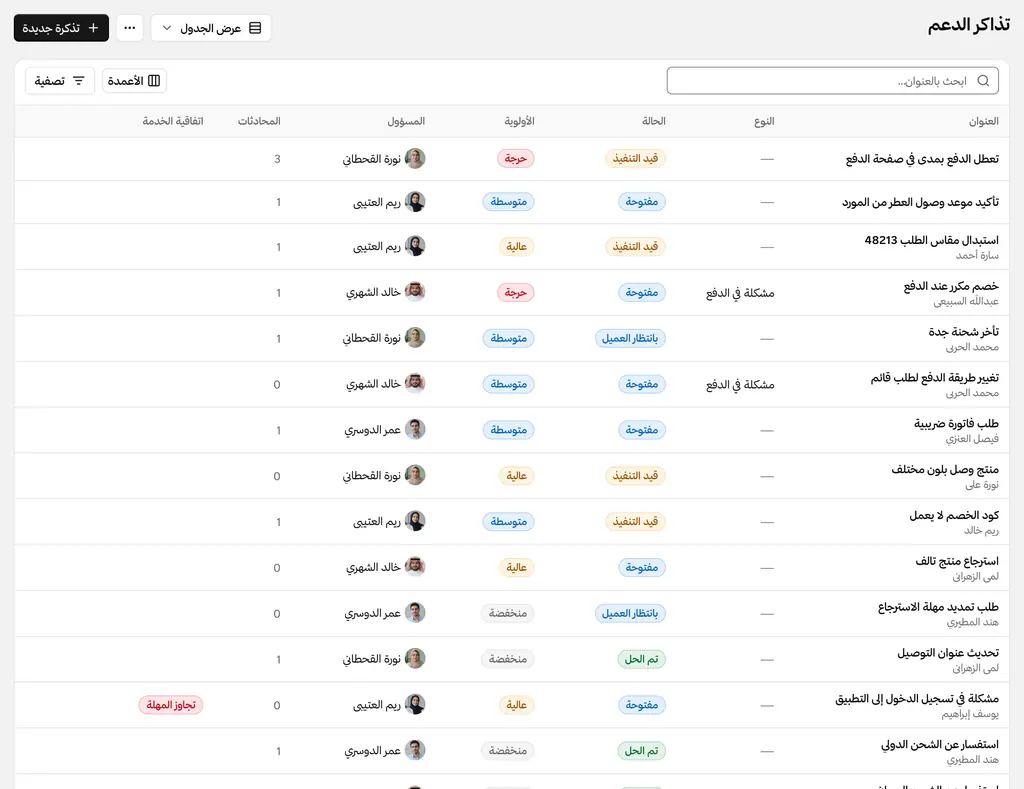Image resolution: width=1024 pixels, height=789 pixels.
Task: Sort by المسؤول column header
Action: (x=406, y=121)
